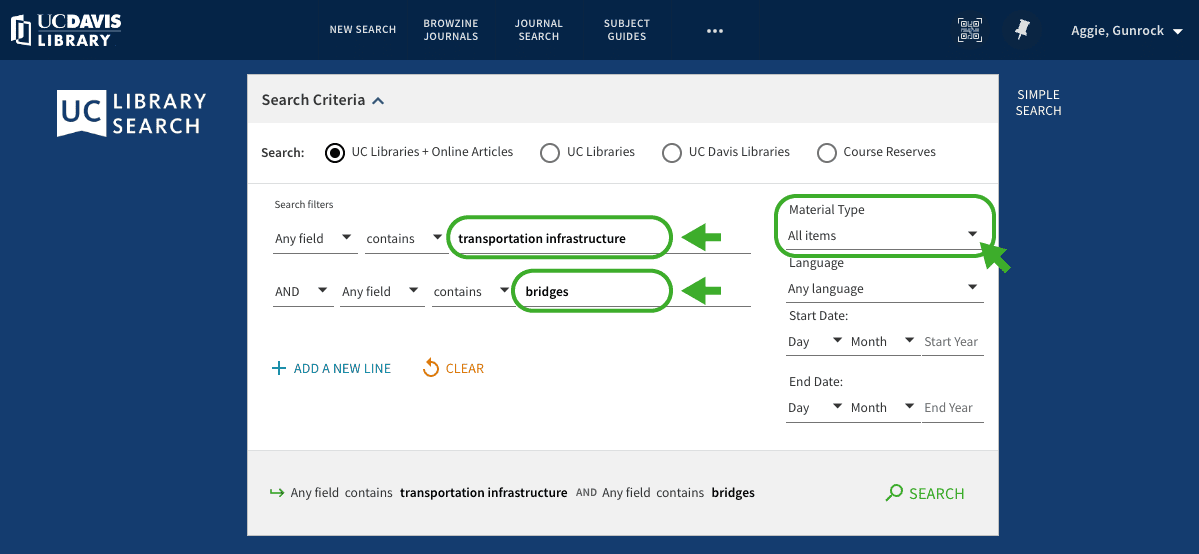Open the three-dots more menu
This screenshot has width=1199, height=554.
(x=714, y=30)
